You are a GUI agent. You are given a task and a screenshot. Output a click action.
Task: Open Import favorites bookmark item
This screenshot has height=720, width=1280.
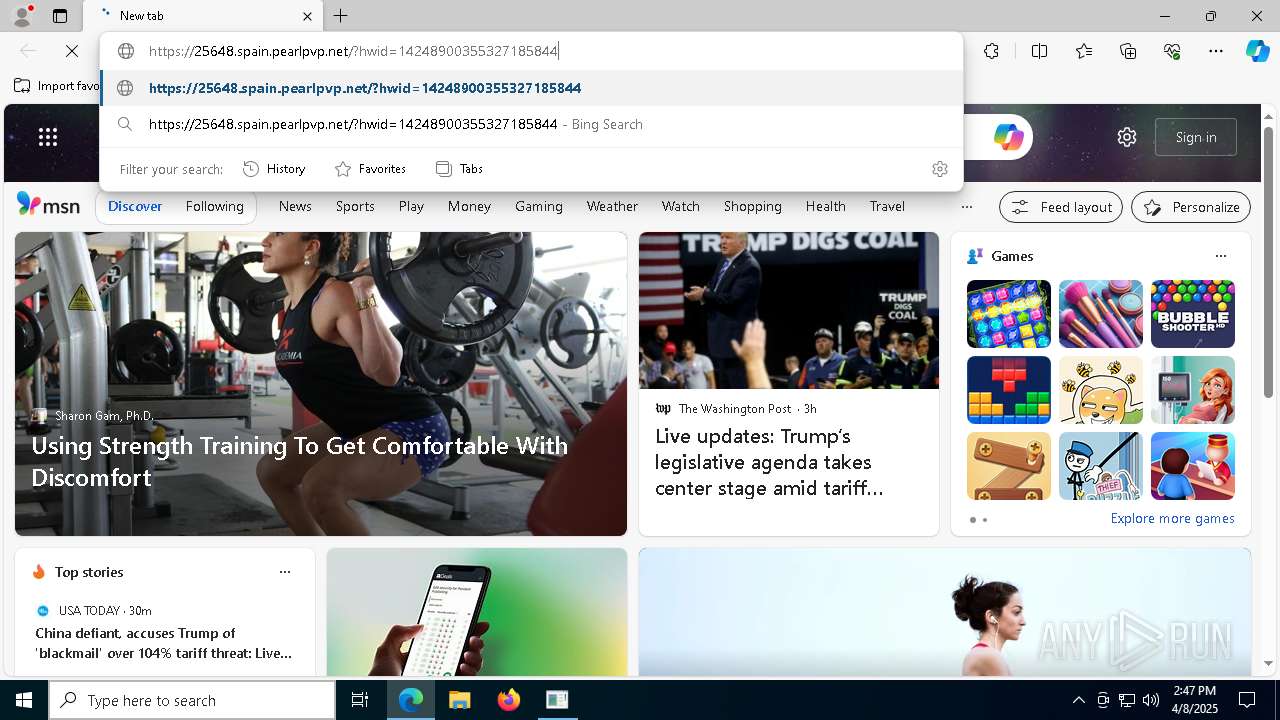coord(58,86)
